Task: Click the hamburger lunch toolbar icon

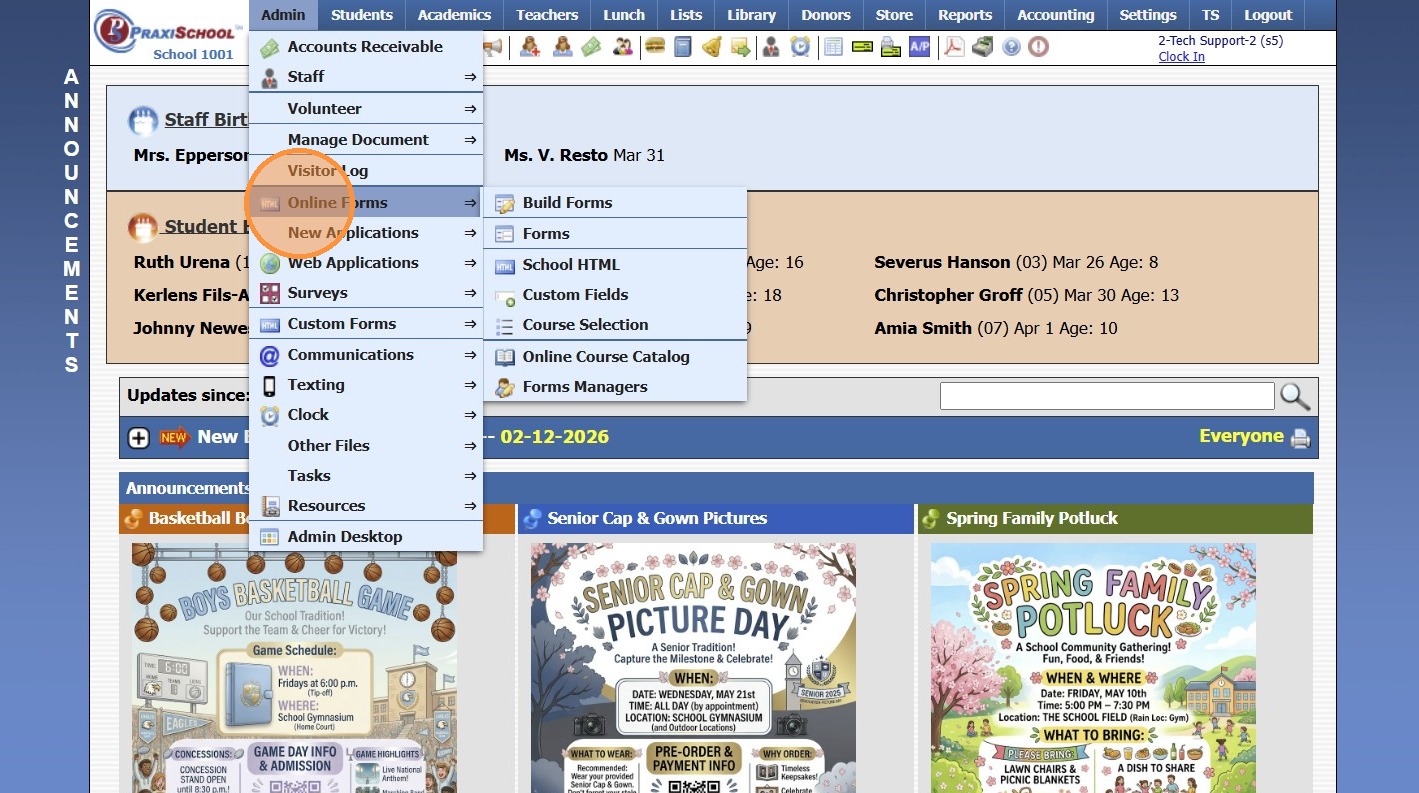Action: 655,46
